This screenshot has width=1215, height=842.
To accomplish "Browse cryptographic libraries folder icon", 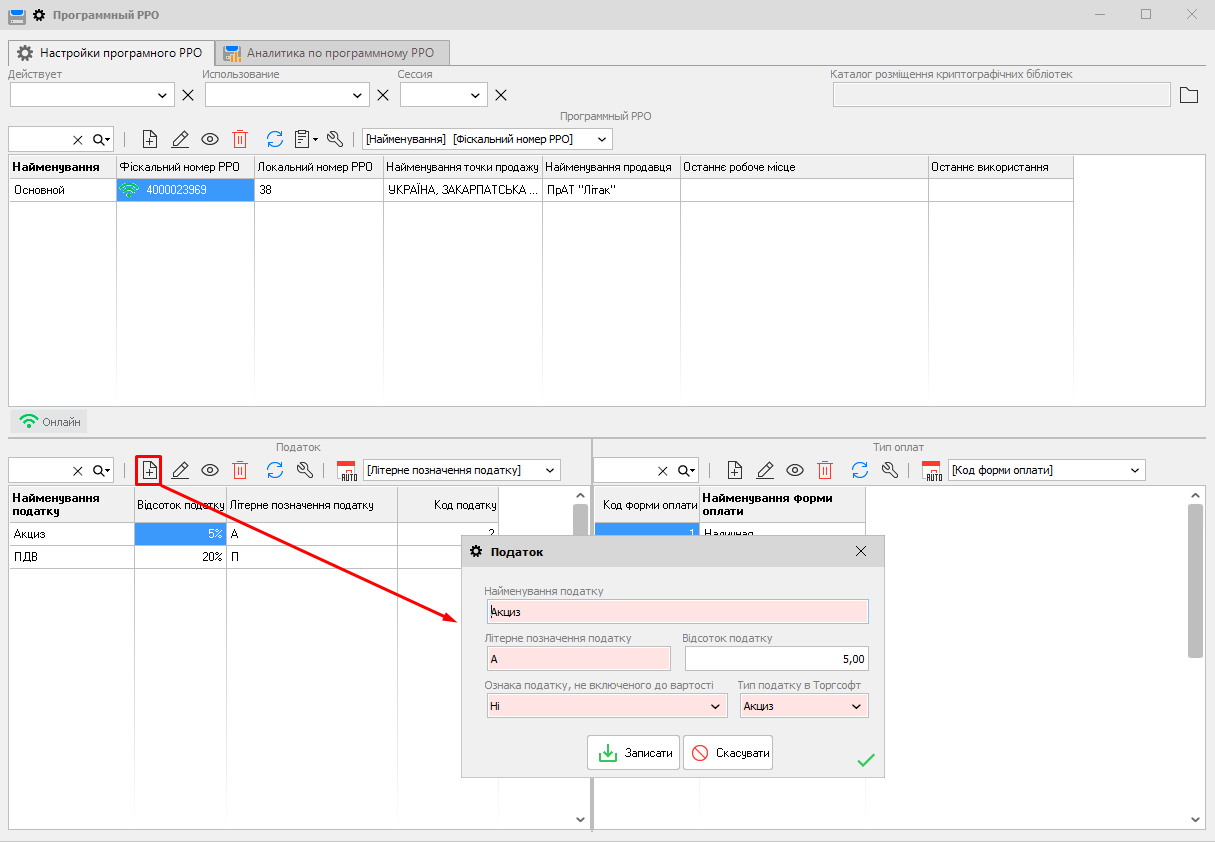I will point(1188,95).
